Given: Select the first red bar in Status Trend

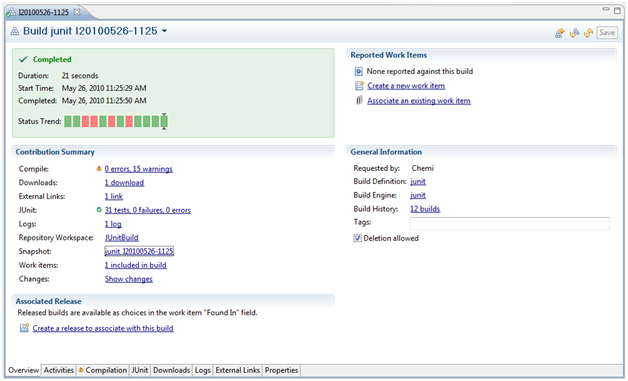Looking at the screenshot, I should [x=85, y=121].
